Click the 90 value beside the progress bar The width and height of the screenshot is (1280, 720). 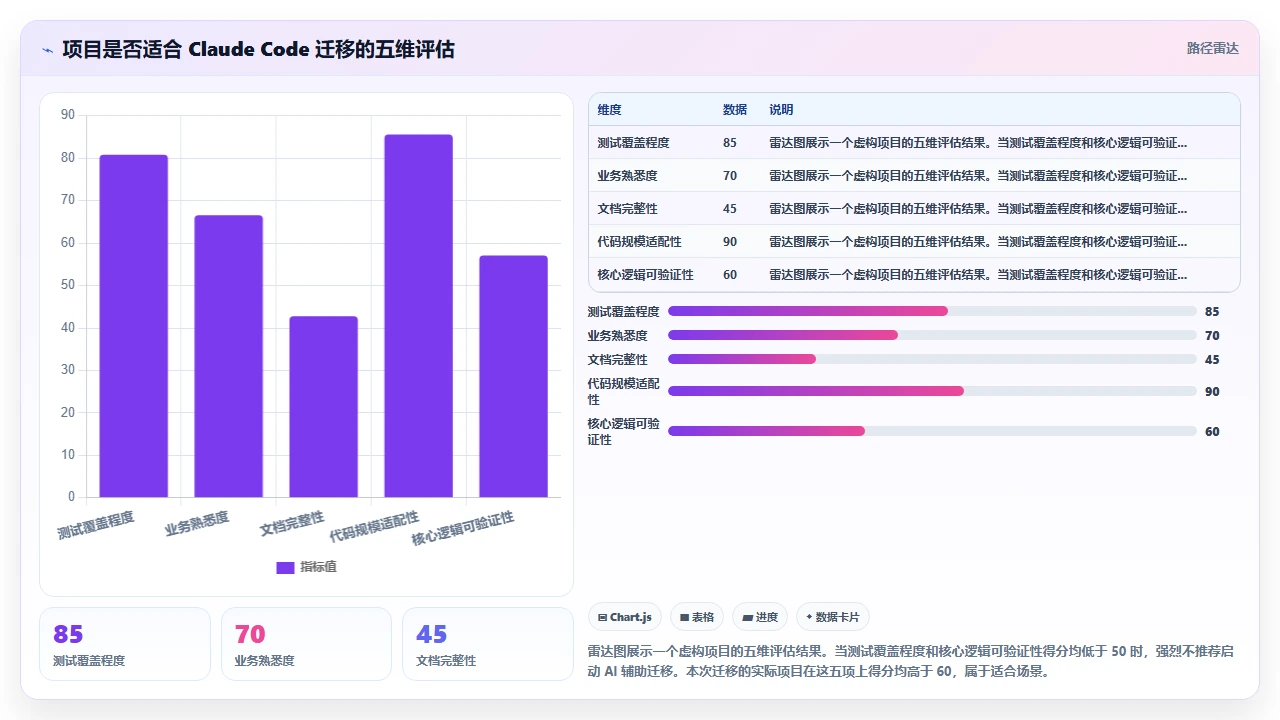(1212, 392)
